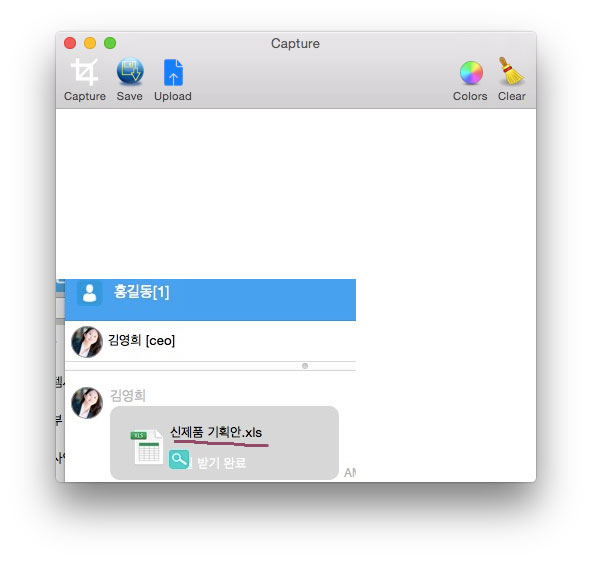Viewport: 592px width, 562px height.
Task: Click the Capture crop tool icon
Action: [x=85, y=72]
